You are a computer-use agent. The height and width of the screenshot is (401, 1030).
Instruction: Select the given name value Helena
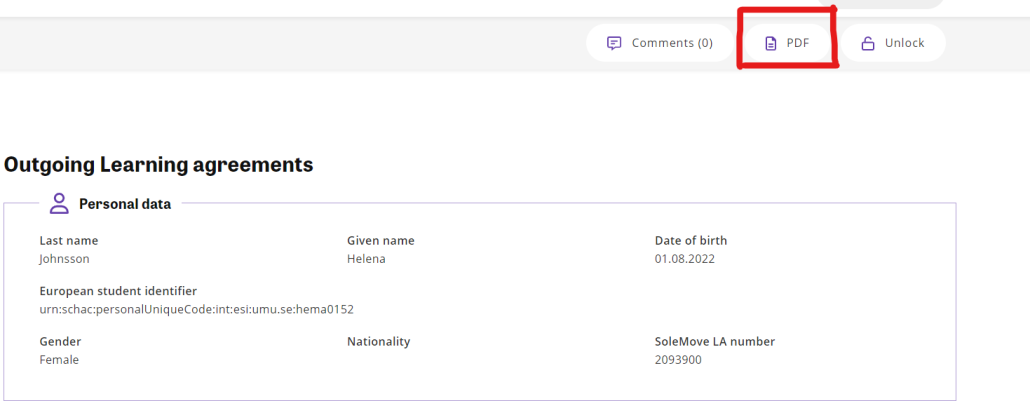pos(366,259)
